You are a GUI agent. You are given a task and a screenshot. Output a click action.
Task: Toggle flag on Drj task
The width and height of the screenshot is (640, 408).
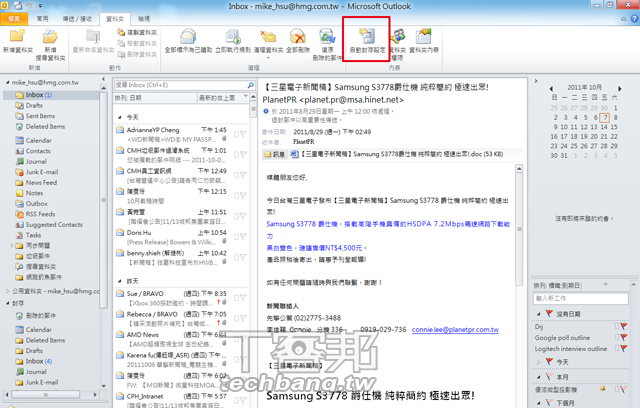tap(624, 326)
